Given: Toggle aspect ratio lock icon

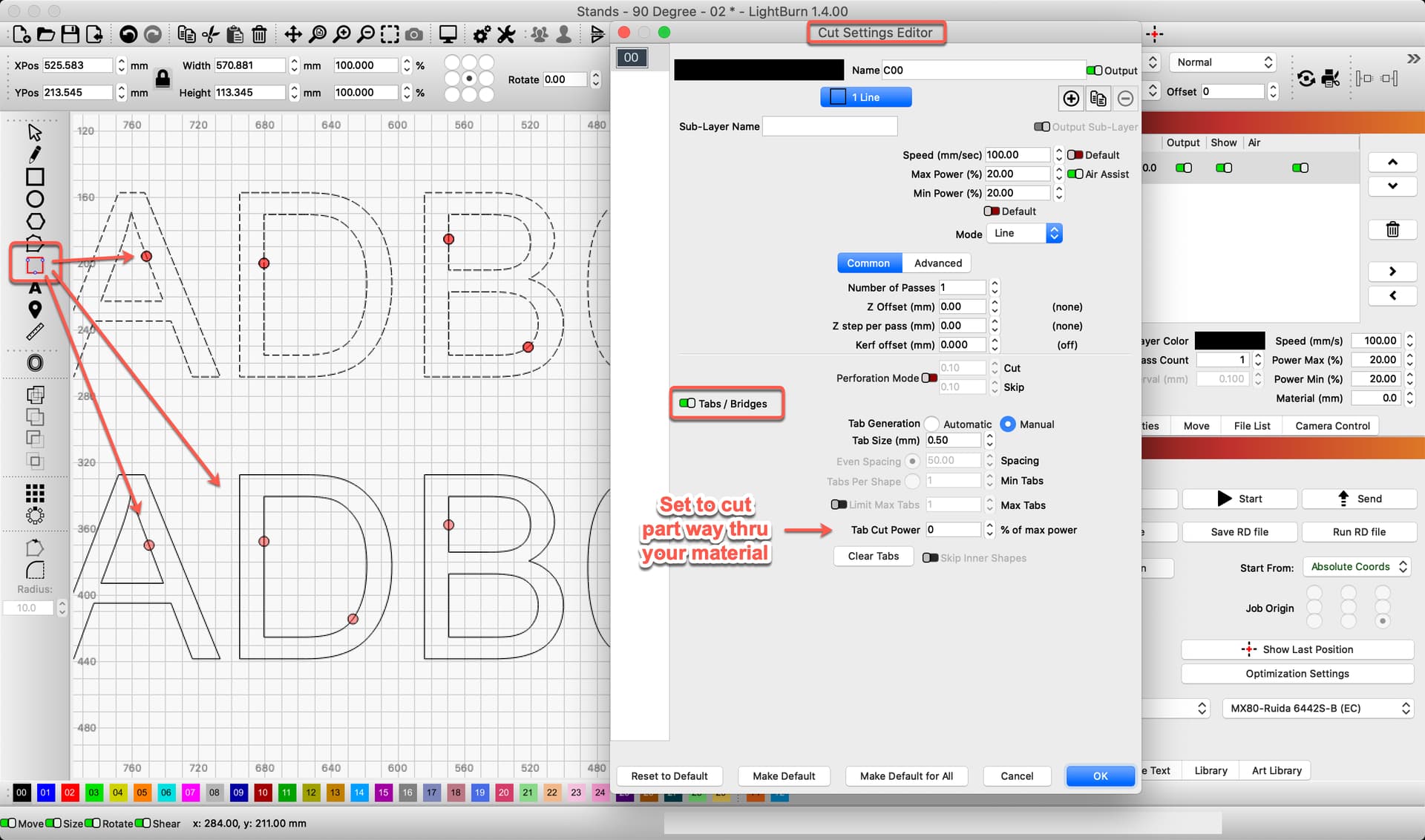Looking at the screenshot, I should pos(163,77).
